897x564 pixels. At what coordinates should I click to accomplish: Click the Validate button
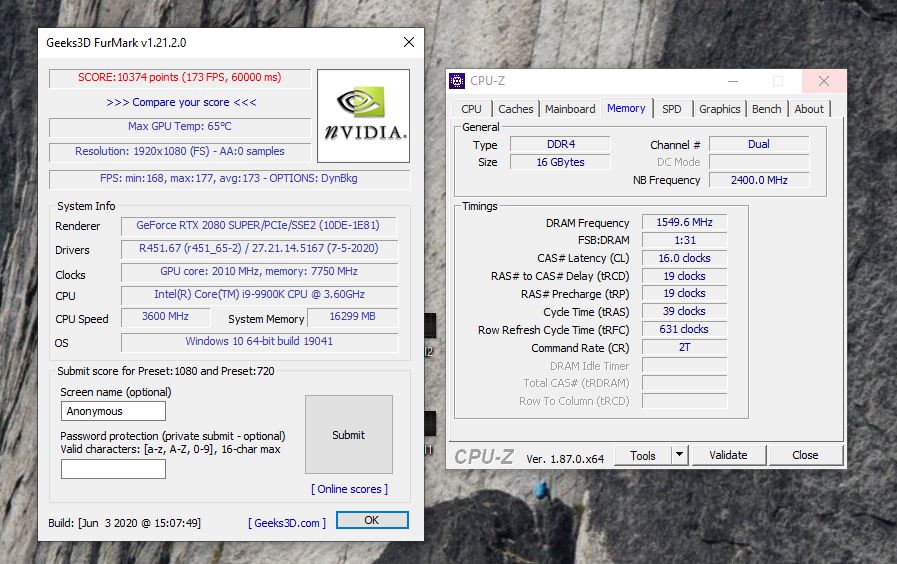tap(728, 455)
